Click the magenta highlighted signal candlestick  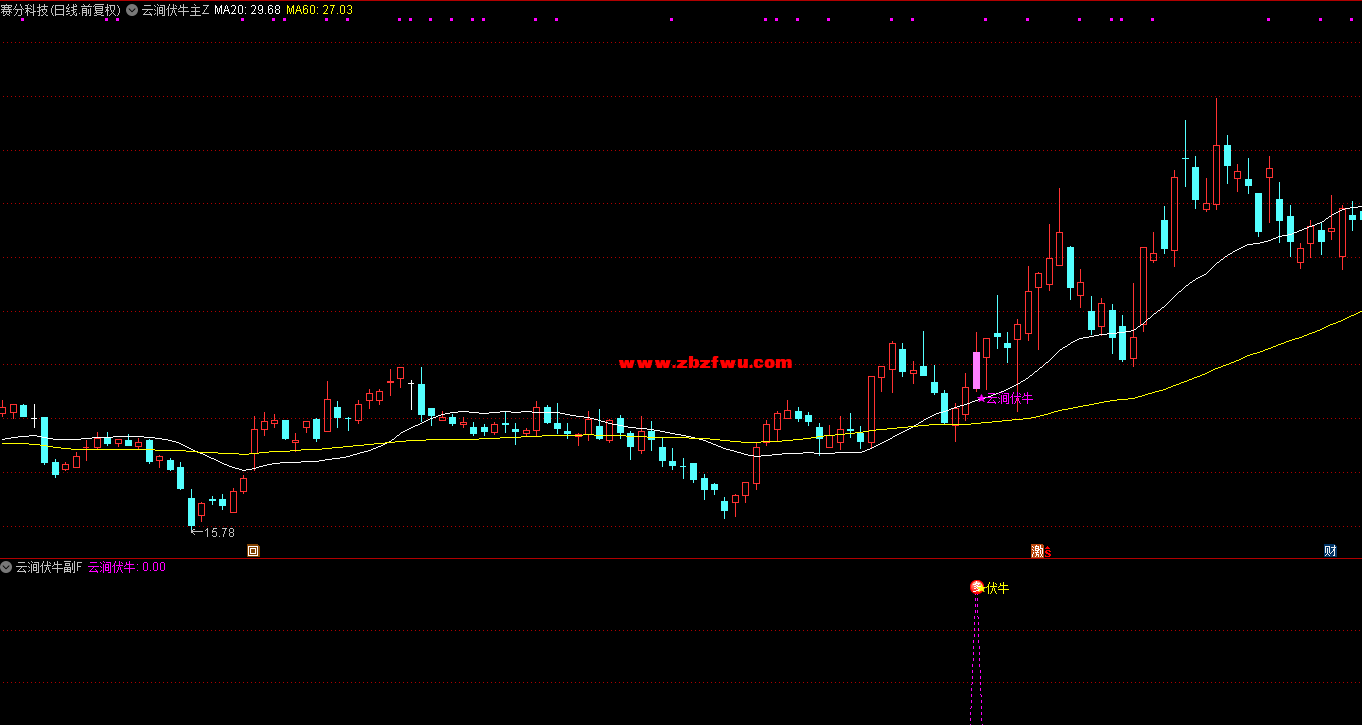[976, 370]
